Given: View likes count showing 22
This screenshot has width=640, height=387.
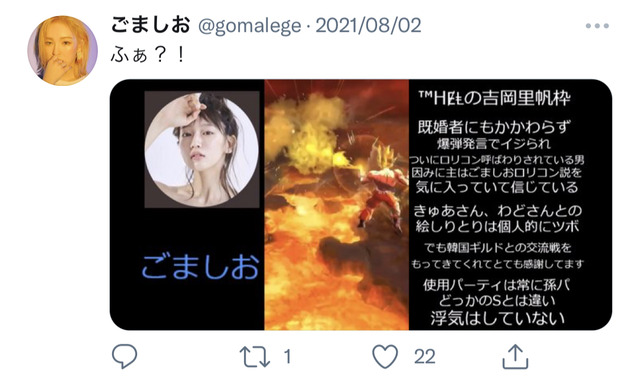Looking at the screenshot, I should point(424,357).
